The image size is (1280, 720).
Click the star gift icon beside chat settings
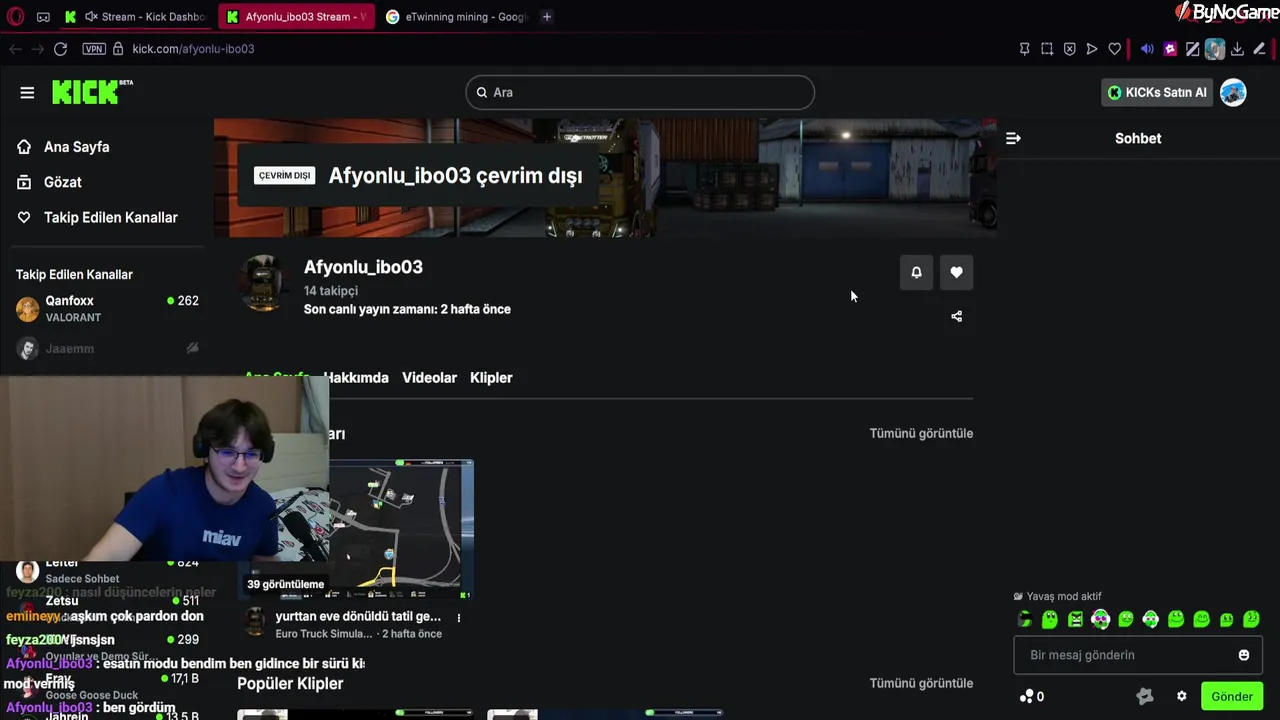(x=1145, y=696)
